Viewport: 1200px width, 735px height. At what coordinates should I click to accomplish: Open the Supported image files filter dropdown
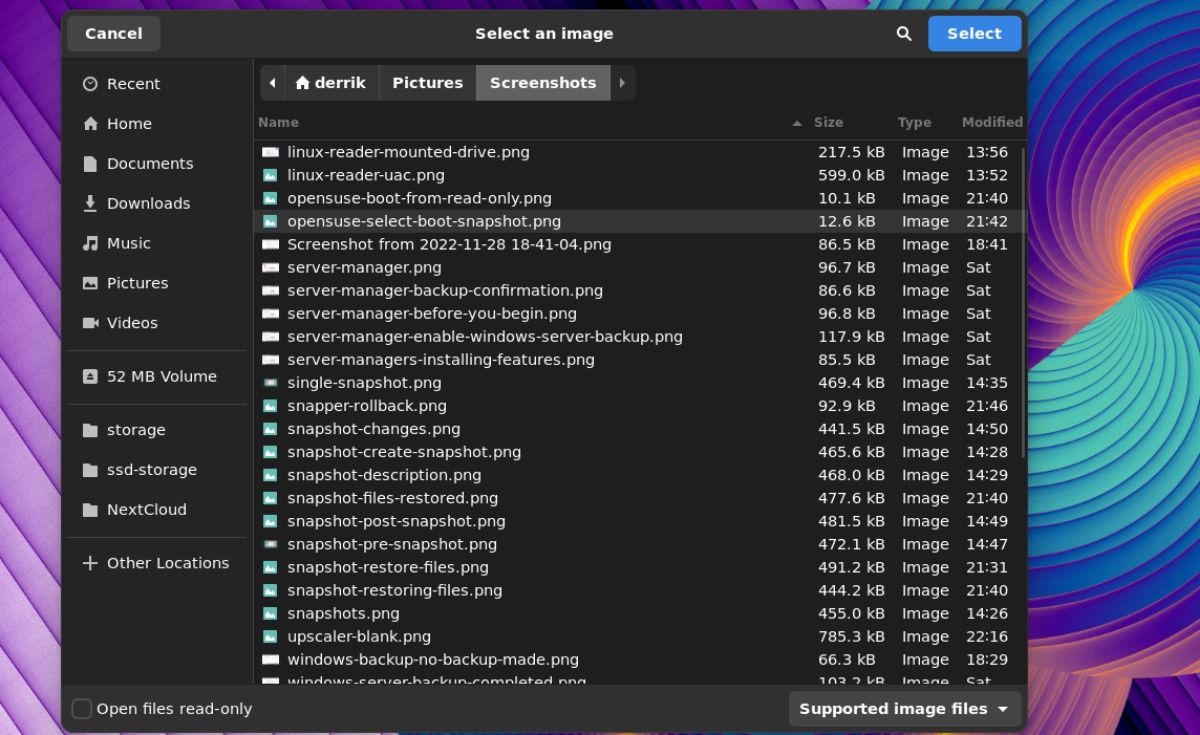(904, 708)
